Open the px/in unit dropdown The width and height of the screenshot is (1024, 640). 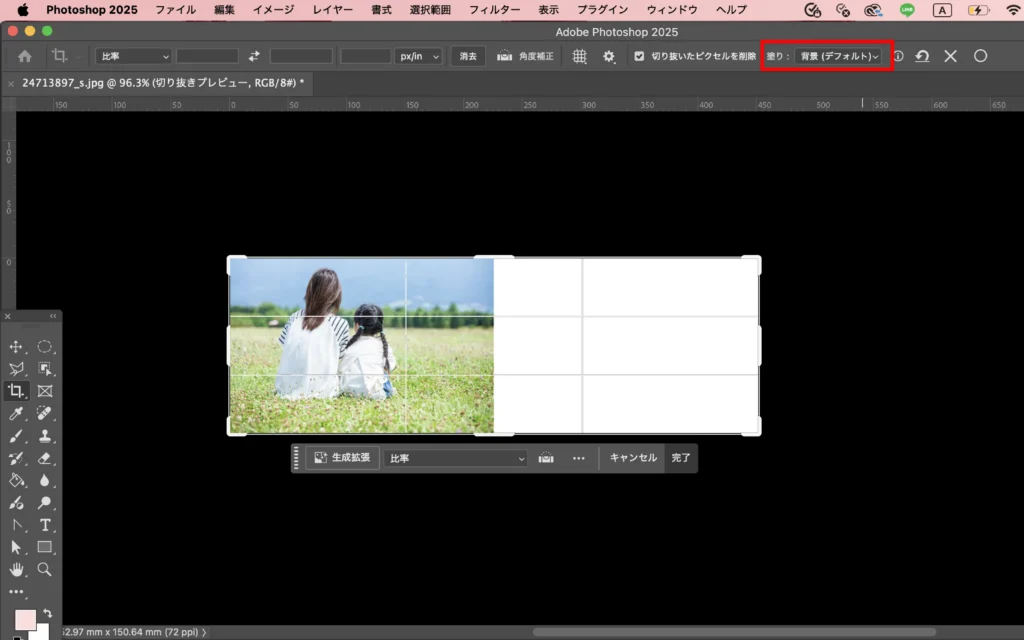(x=420, y=57)
